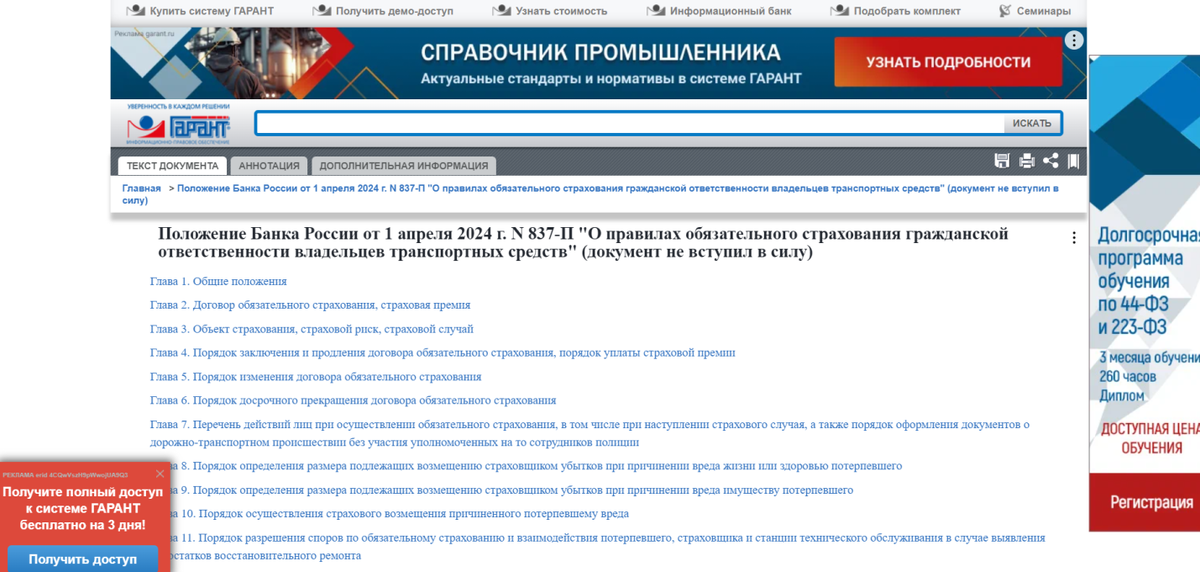
Task: Click the bookmark icon in toolbar
Action: [x=1073, y=161]
